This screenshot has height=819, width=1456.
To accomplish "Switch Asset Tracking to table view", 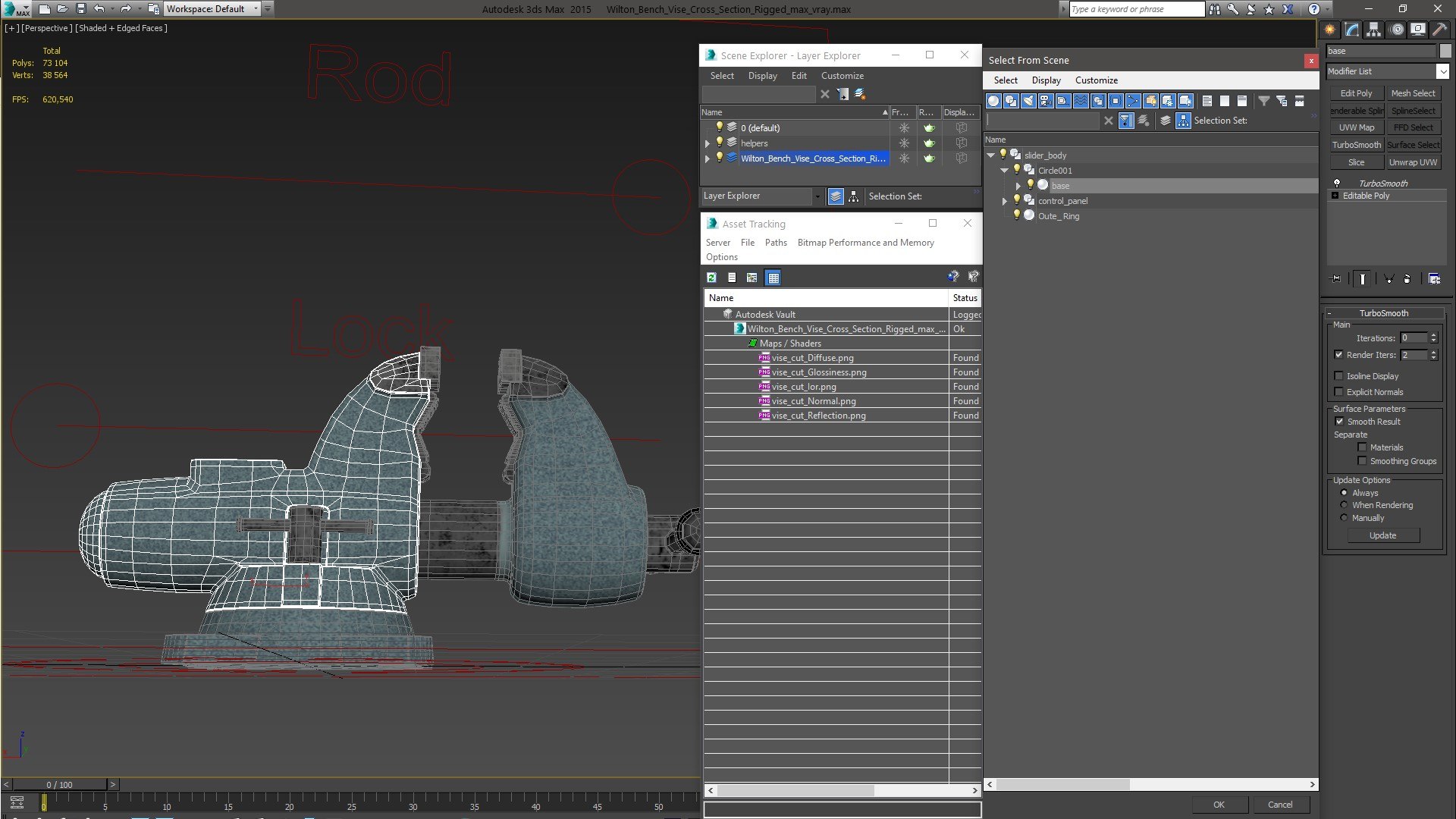I will pos(773,278).
